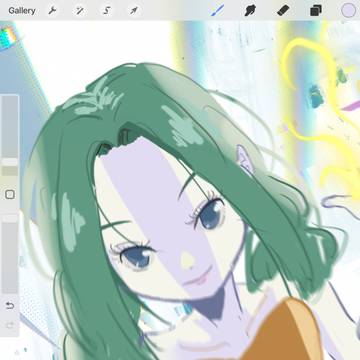Activate the Transform arrow tool

[134, 11]
